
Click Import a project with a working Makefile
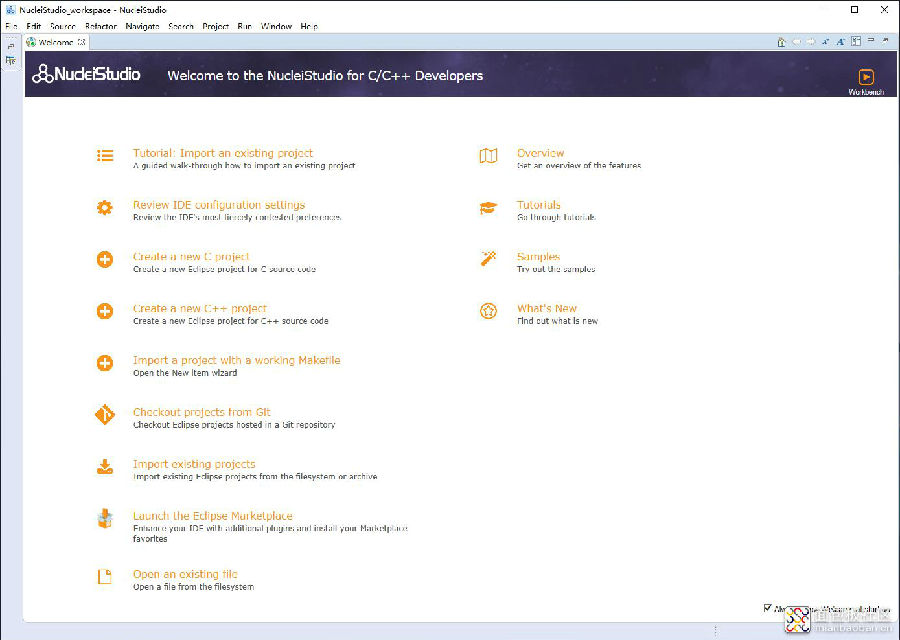(x=236, y=360)
